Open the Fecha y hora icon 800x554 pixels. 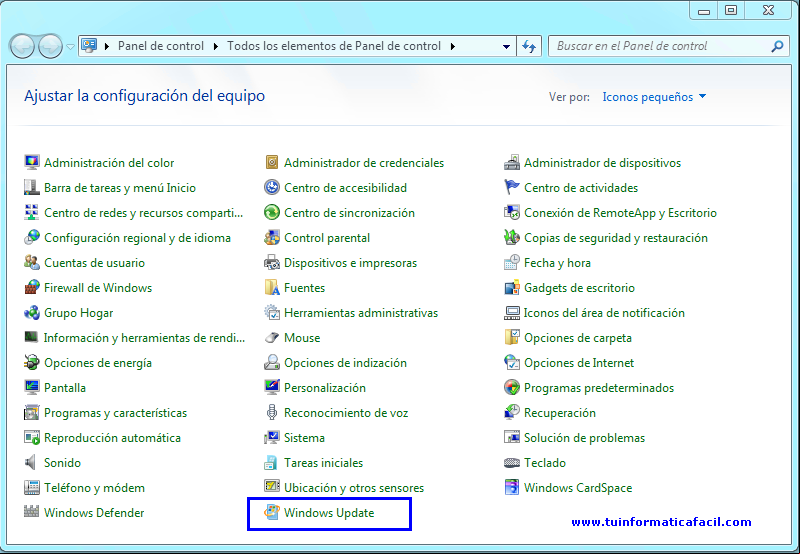tap(512, 262)
